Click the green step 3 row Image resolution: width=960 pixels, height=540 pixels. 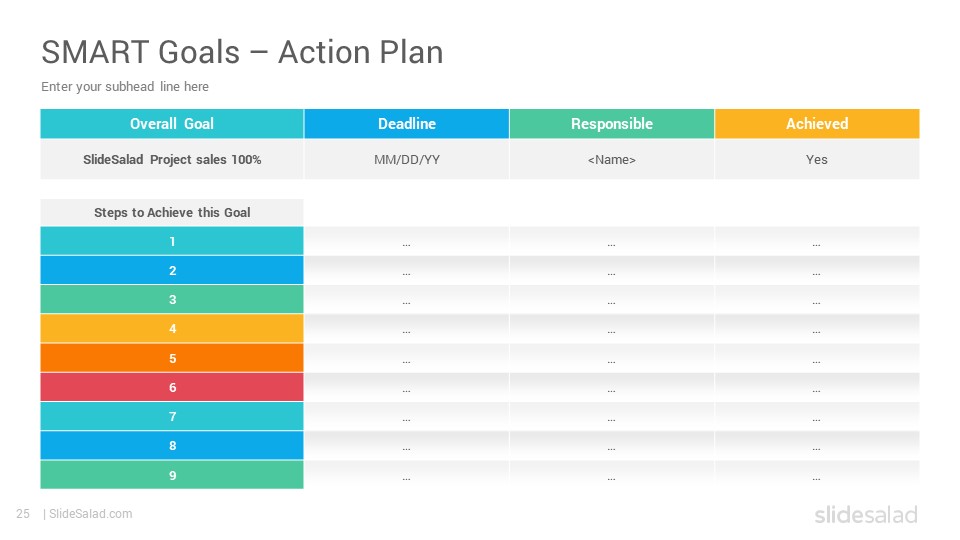pos(172,299)
